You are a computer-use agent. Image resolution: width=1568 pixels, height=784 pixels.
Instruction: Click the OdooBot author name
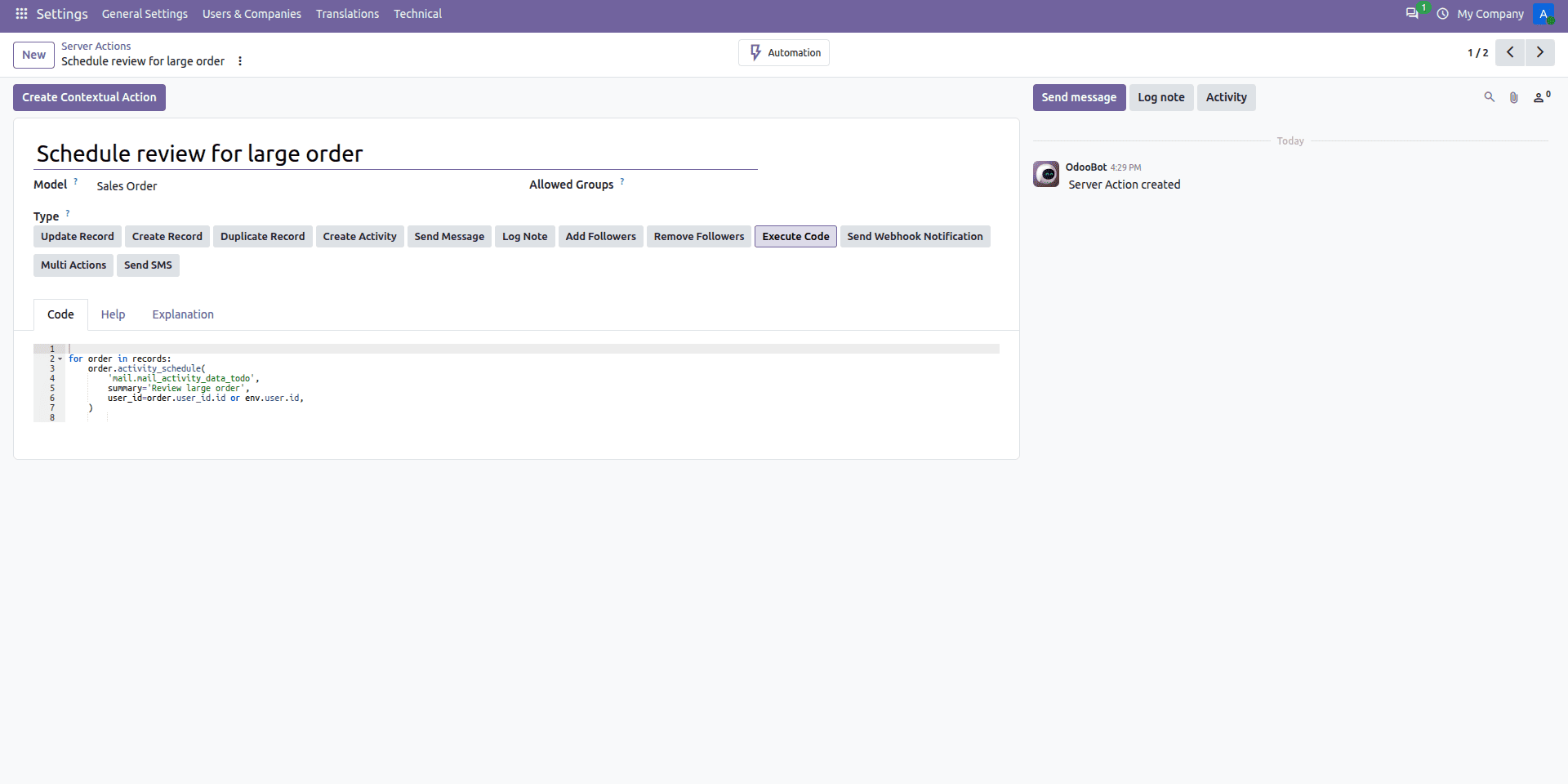tap(1085, 167)
